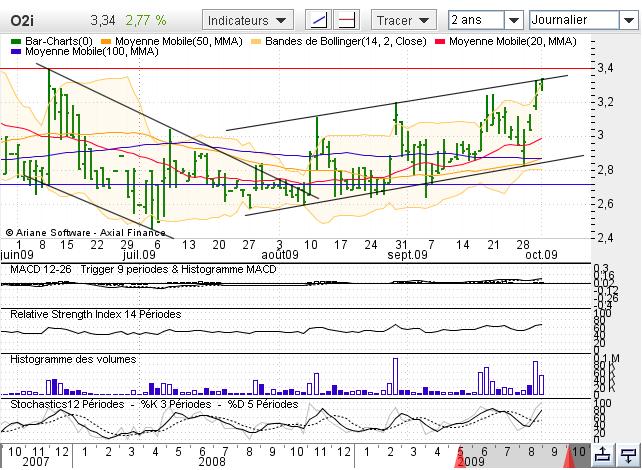
Task: Click 'Moyenne Mobile(50, MMA)' legend label
Action: (179, 41)
